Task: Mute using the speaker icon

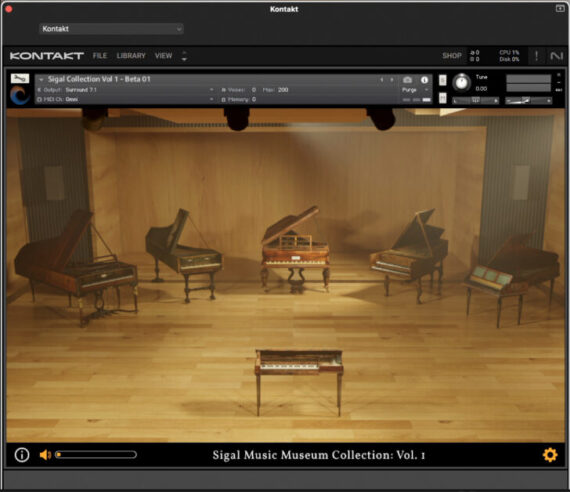Action: pos(45,455)
